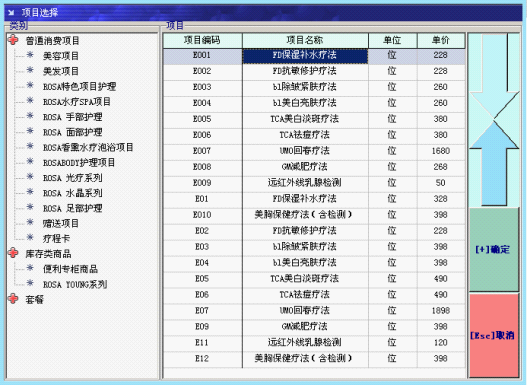Click the large up arrow icon
527x385 pixels.
(x=494, y=164)
